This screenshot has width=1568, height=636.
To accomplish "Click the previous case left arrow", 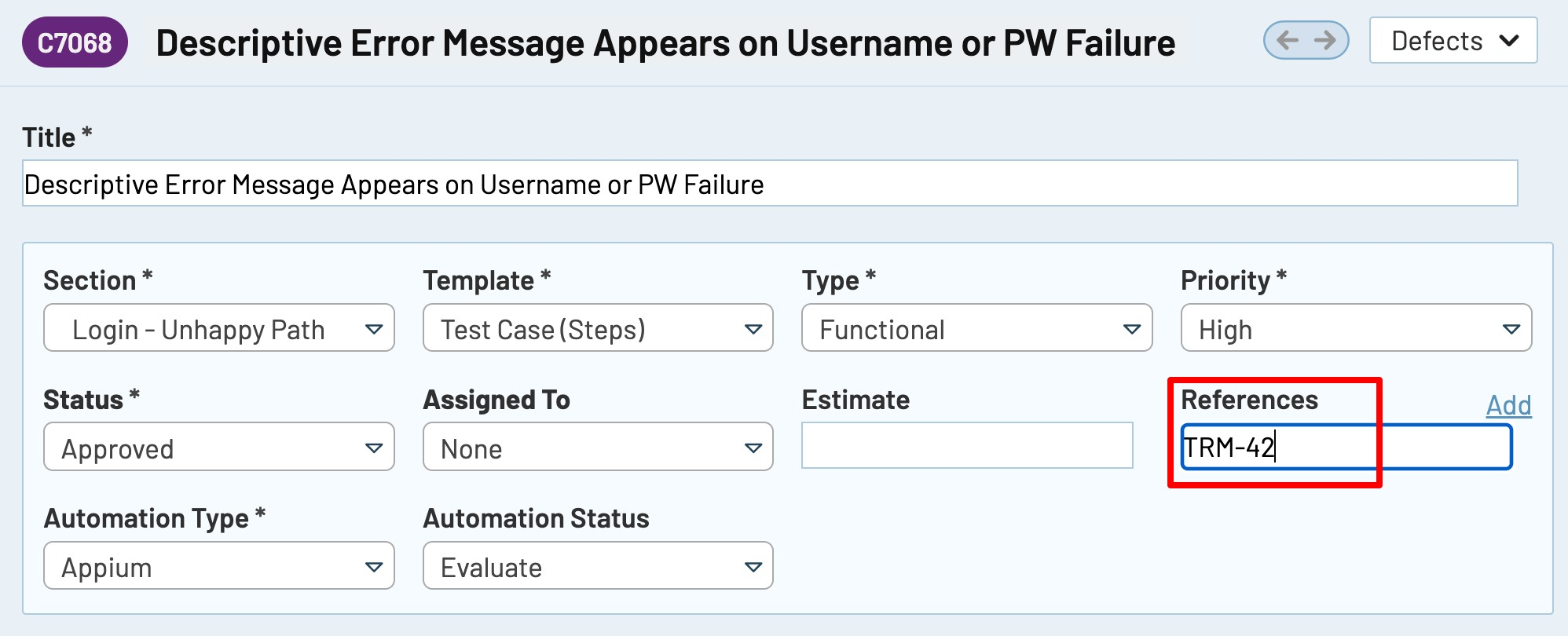I will click(x=1287, y=40).
